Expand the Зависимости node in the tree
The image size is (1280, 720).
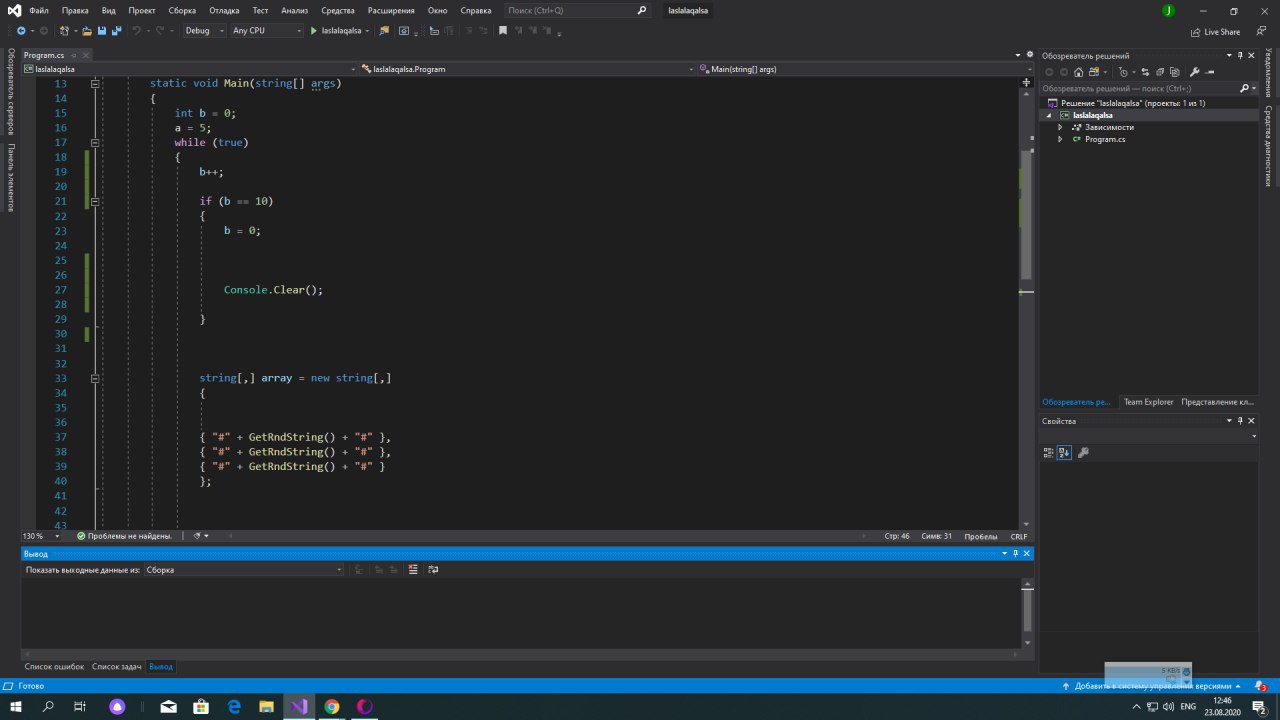pyautogui.click(x=1060, y=127)
